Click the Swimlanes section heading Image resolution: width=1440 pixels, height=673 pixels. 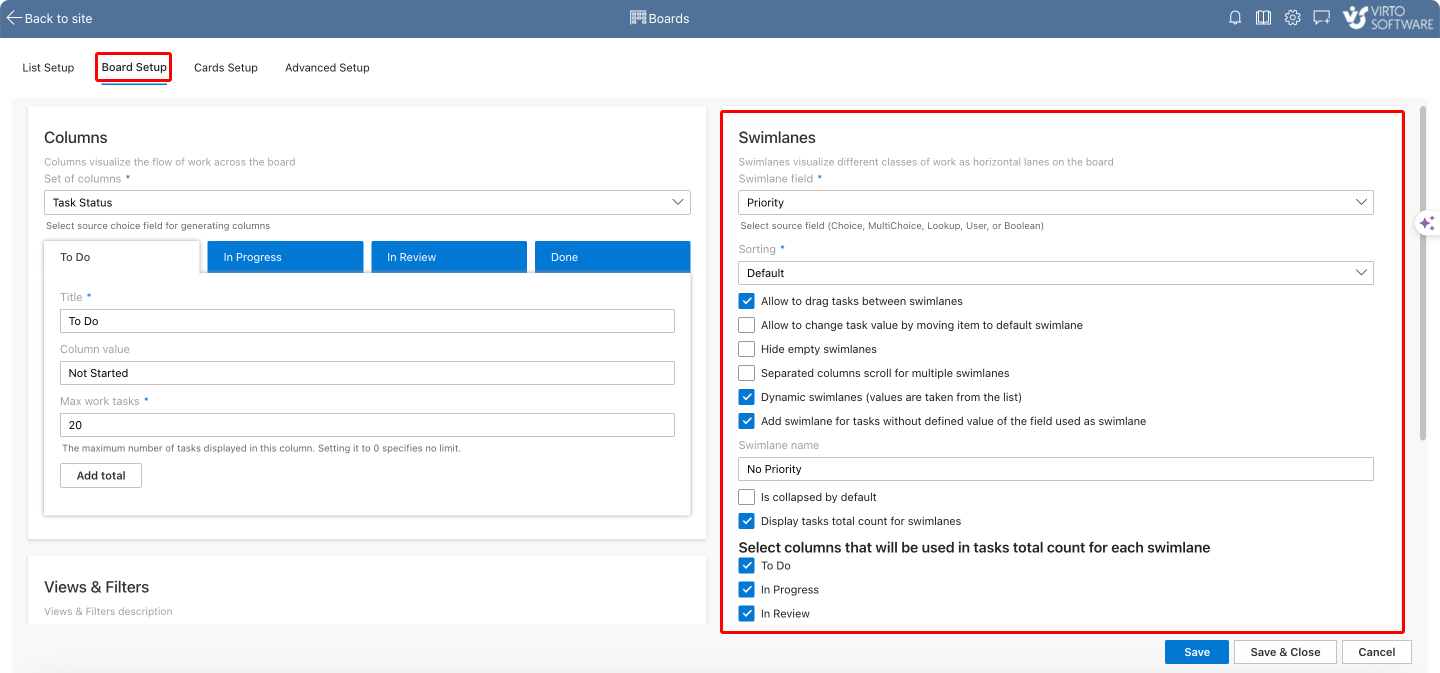click(x=777, y=138)
